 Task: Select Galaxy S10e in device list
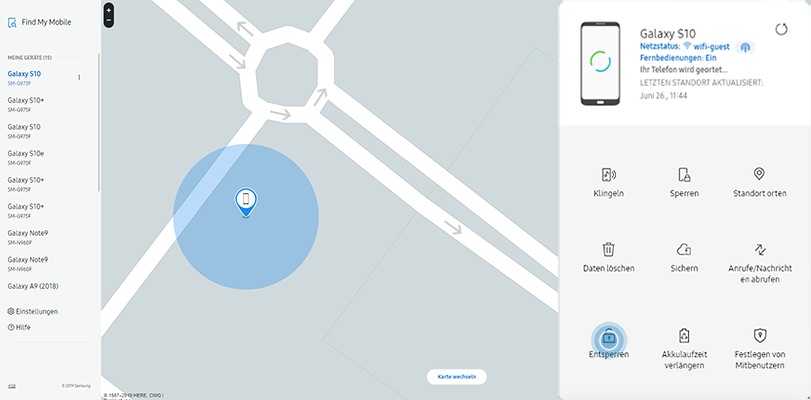click(26, 157)
